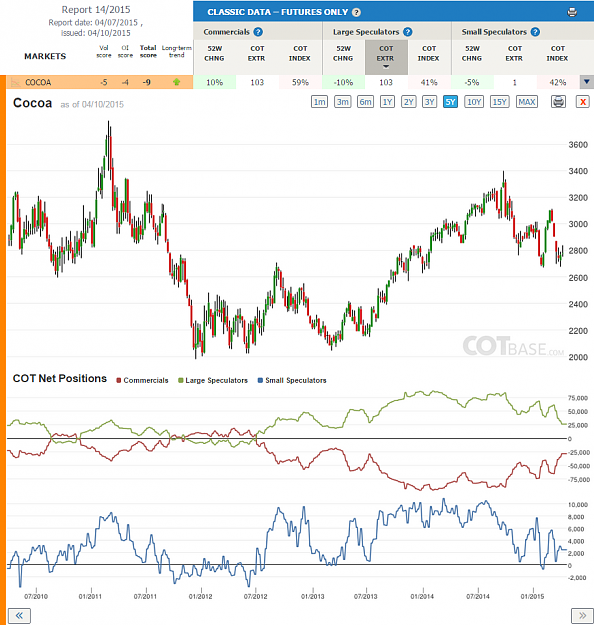
Task: Toggle Commercials series in legend
Action: pos(142,380)
